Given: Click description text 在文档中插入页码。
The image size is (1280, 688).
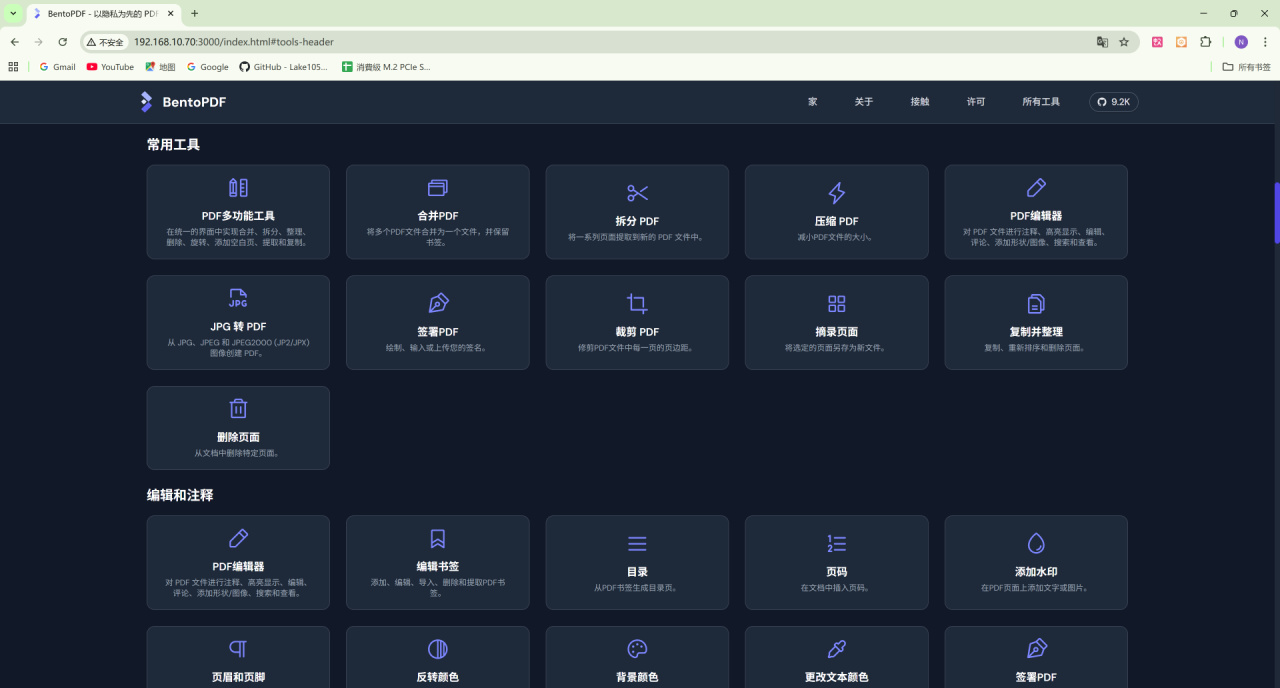Looking at the screenshot, I should 836,588.
